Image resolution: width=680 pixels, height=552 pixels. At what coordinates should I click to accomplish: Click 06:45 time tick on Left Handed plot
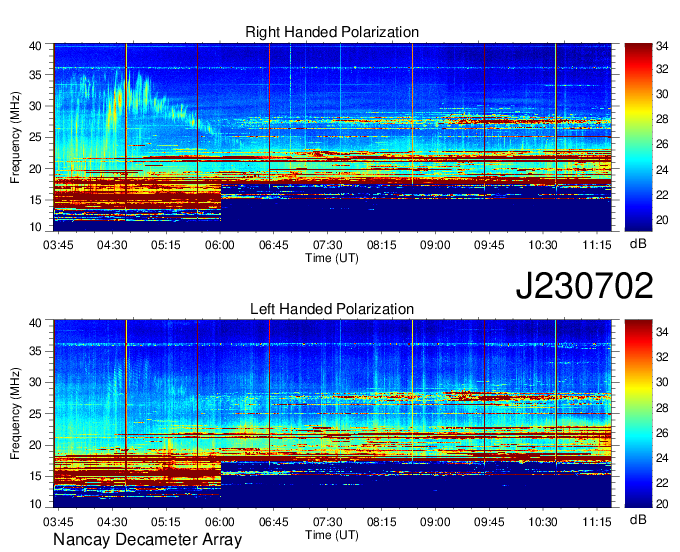(274, 522)
